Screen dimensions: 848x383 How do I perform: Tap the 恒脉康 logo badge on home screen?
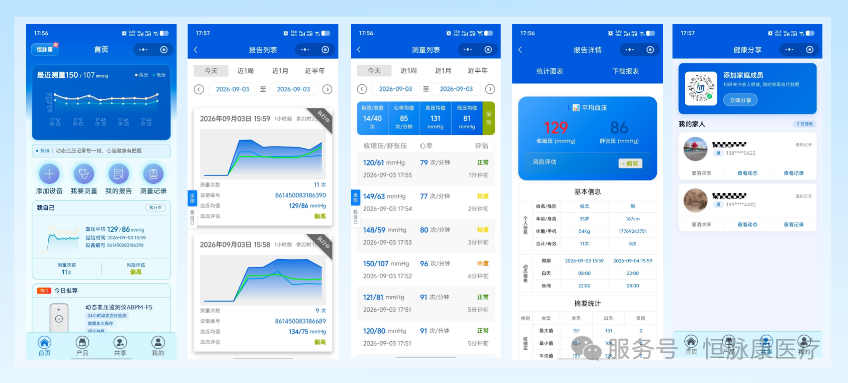coord(45,50)
